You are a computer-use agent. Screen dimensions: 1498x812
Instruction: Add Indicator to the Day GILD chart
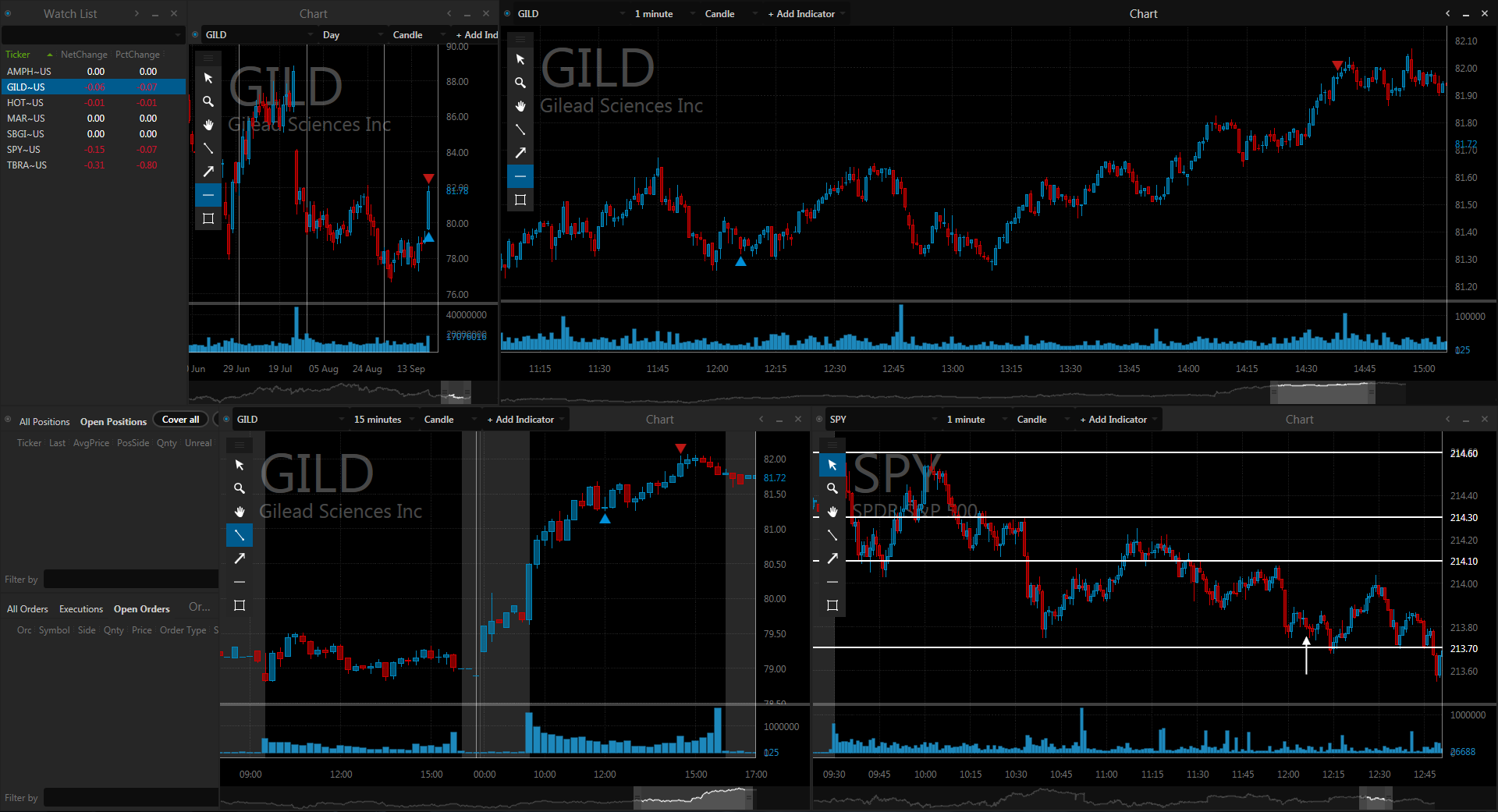pyautogui.click(x=476, y=34)
